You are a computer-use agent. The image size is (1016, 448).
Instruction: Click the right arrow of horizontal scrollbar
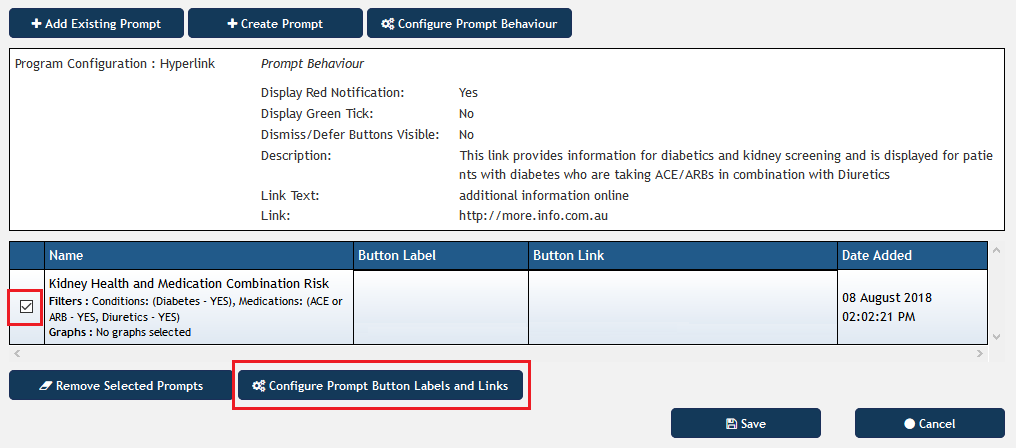982,354
